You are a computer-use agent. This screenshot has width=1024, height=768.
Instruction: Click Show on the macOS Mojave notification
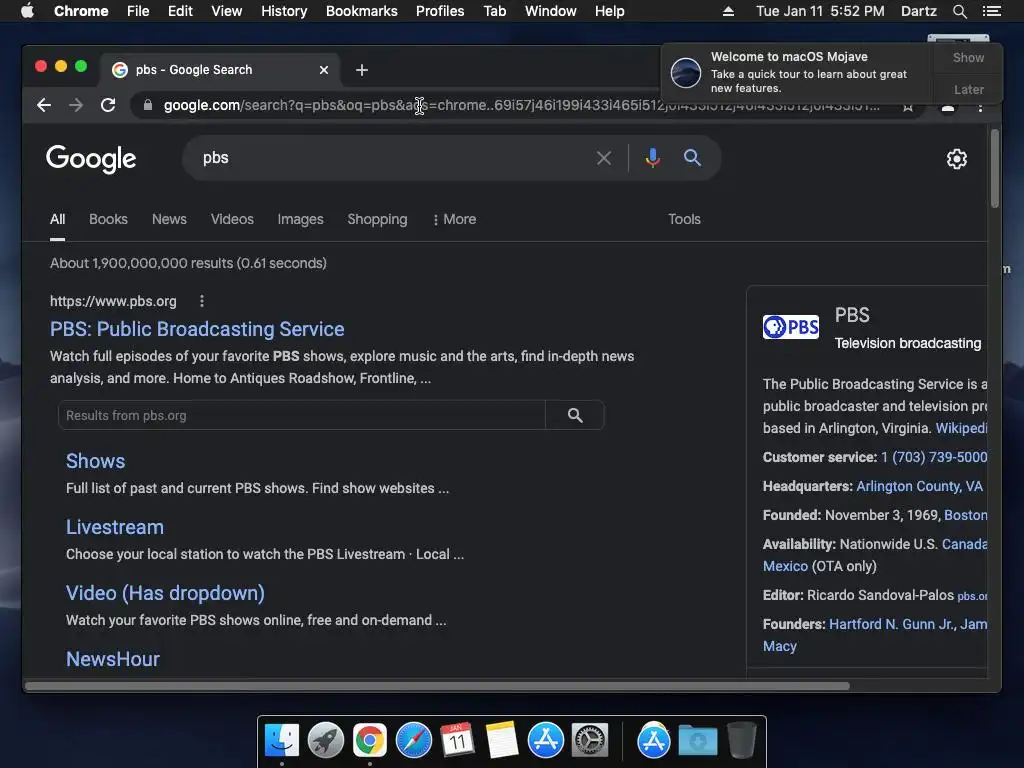pyautogui.click(x=968, y=57)
